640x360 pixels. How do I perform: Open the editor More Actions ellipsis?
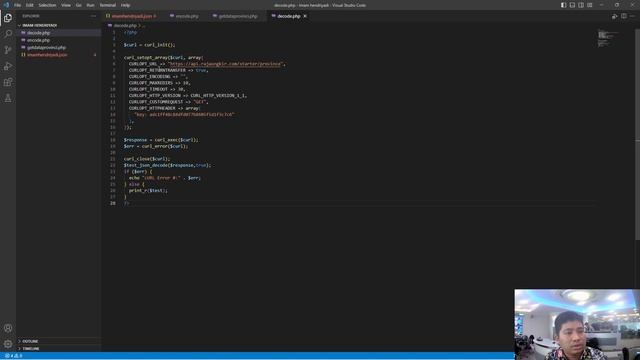click(632, 16)
